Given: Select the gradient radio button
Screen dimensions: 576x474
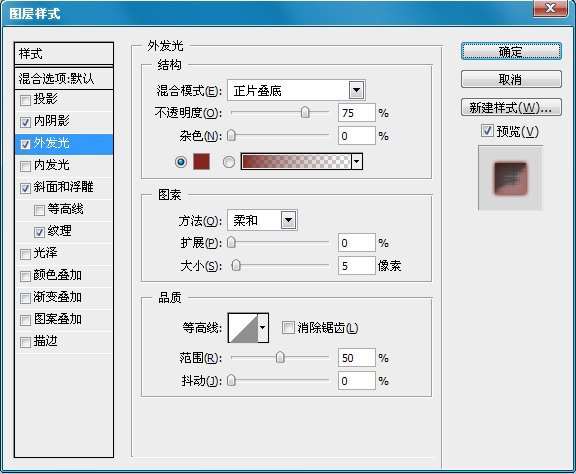Looking at the screenshot, I should [x=228, y=162].
